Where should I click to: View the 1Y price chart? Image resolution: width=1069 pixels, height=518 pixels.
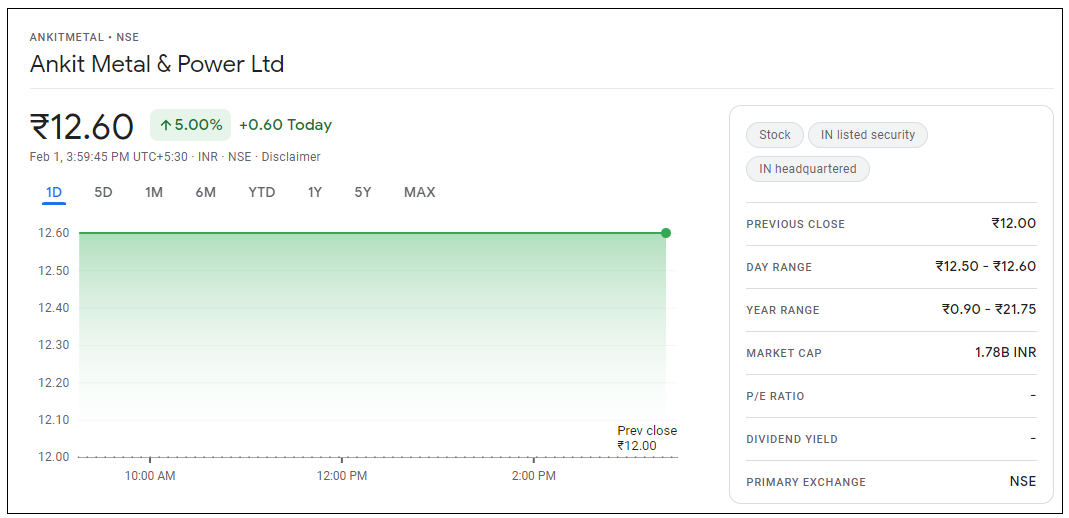(314, 192)
